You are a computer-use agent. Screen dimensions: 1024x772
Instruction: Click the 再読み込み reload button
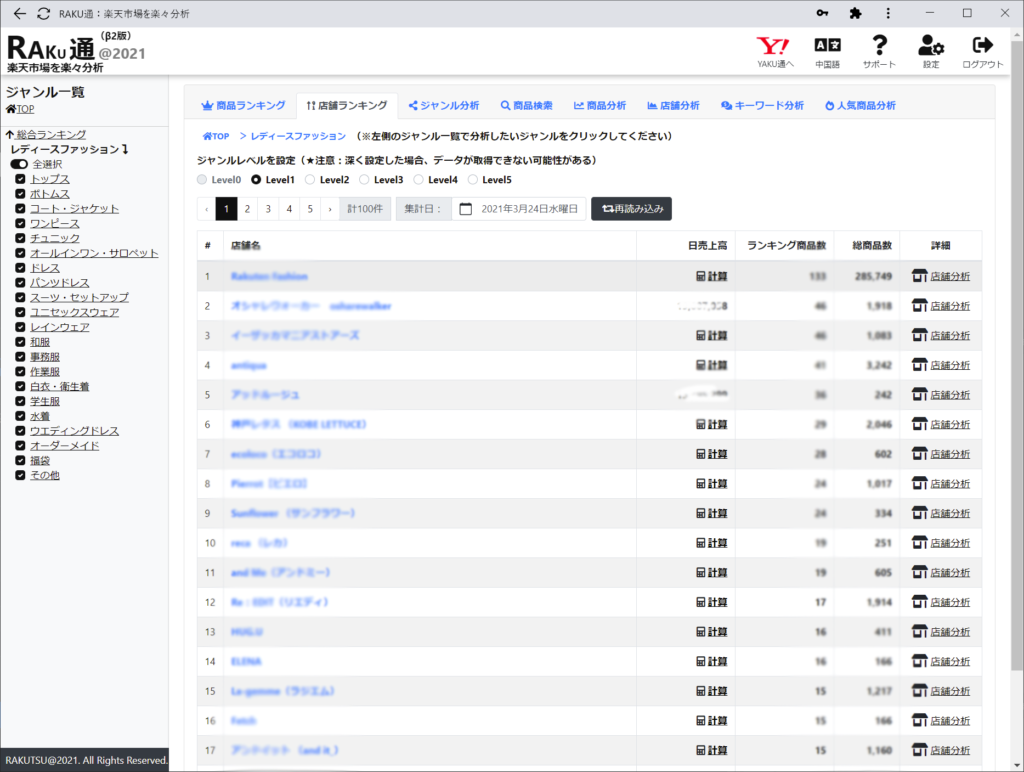632,209
